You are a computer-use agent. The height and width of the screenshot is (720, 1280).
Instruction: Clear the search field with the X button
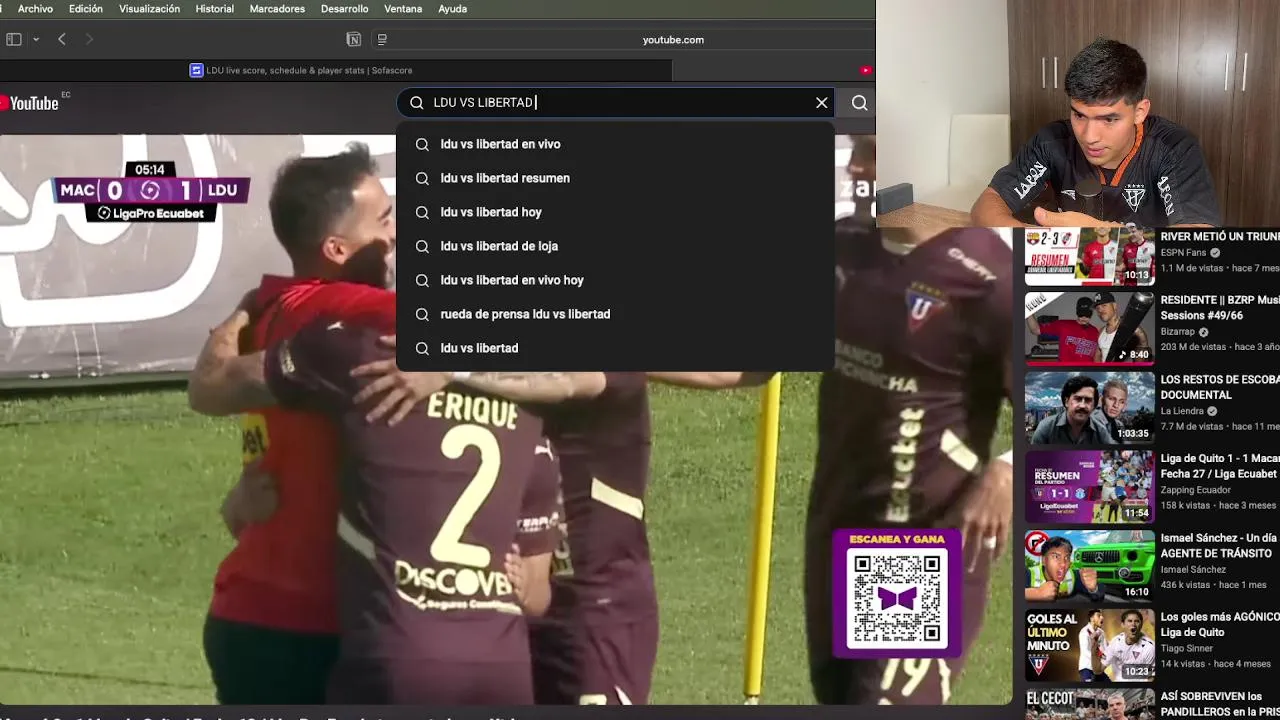[x=822, y=103]
